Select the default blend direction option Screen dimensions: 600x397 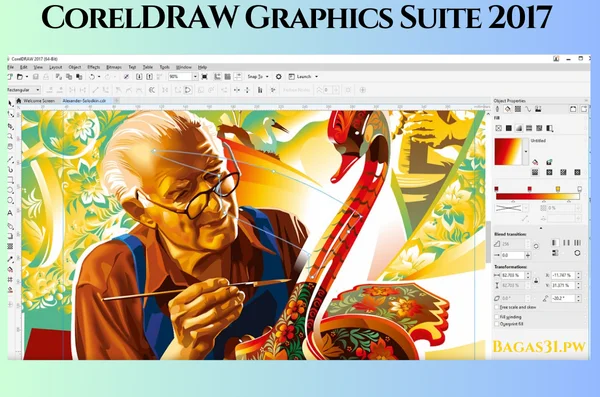(x=555, y=243)
